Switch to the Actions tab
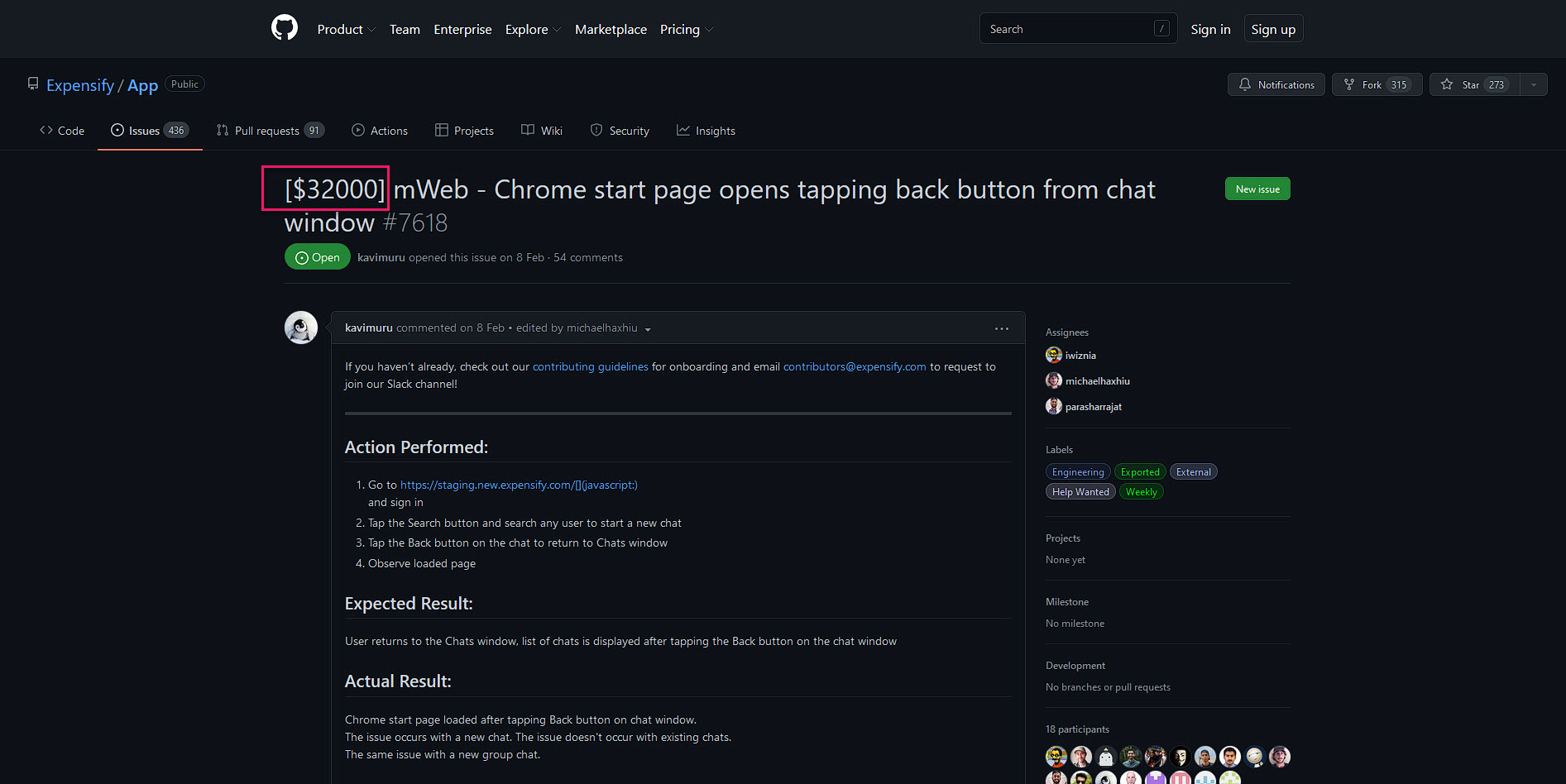The height and width of the screenshot is (784, 1566). [380, 131]
